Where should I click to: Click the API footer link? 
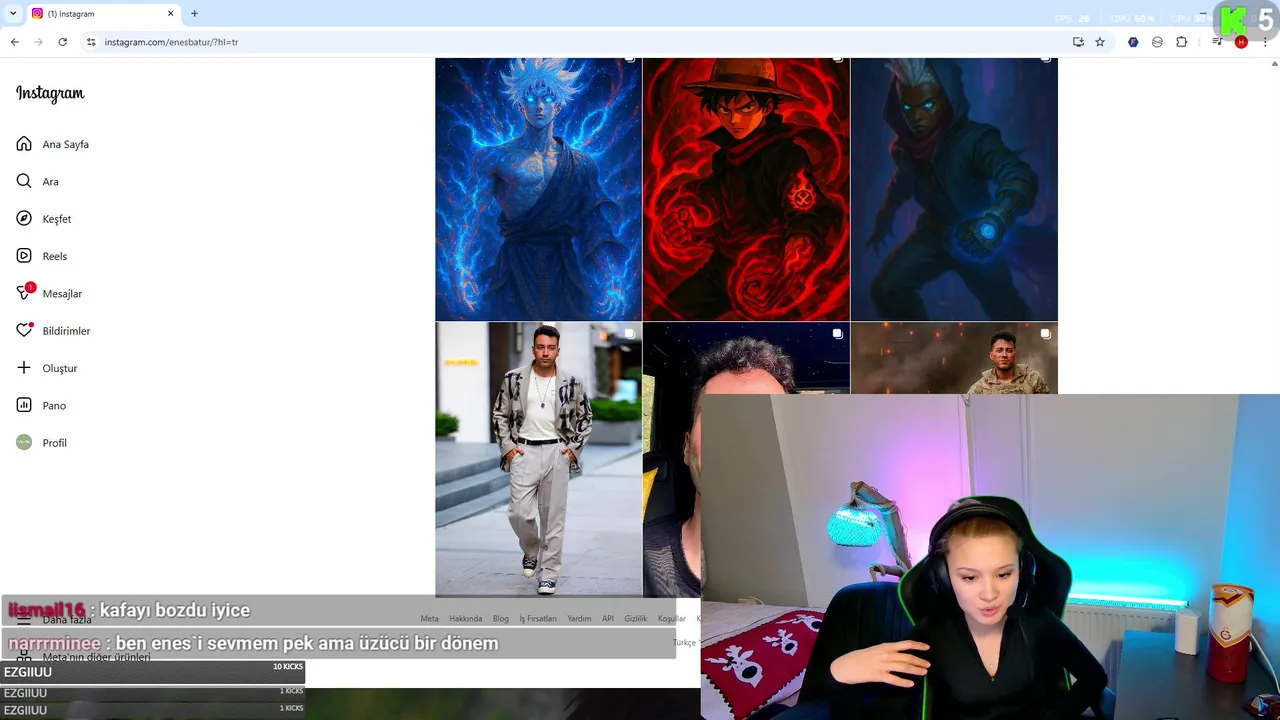608,618
